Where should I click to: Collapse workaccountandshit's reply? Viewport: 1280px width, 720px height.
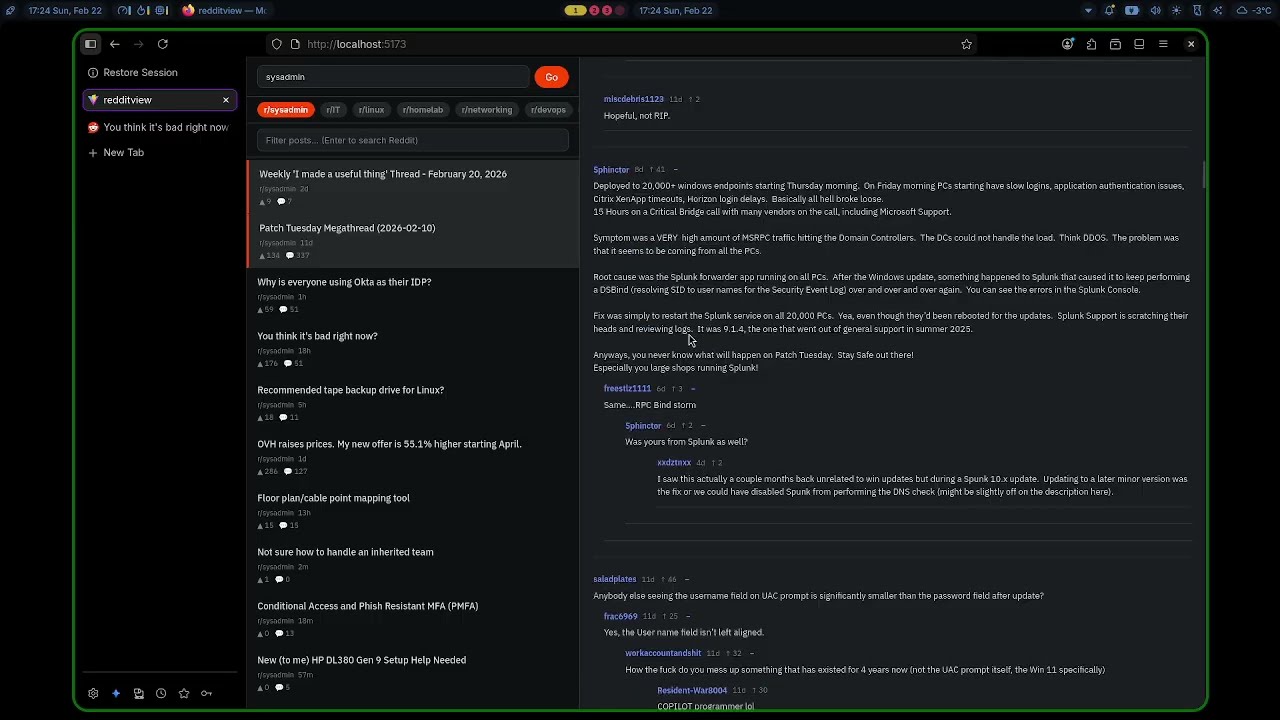pyautogui.click(x=751, y=654)
